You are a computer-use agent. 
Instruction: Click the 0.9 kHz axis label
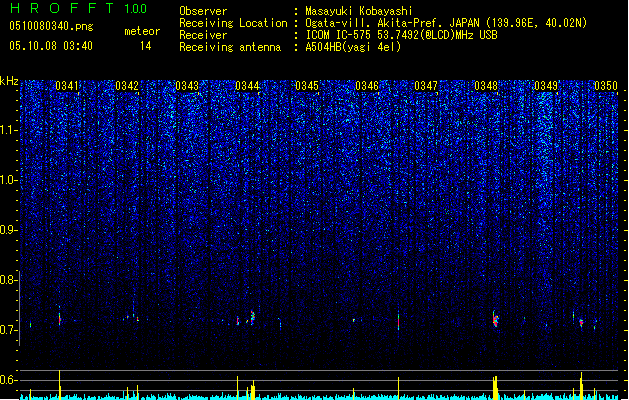point(9,230)
